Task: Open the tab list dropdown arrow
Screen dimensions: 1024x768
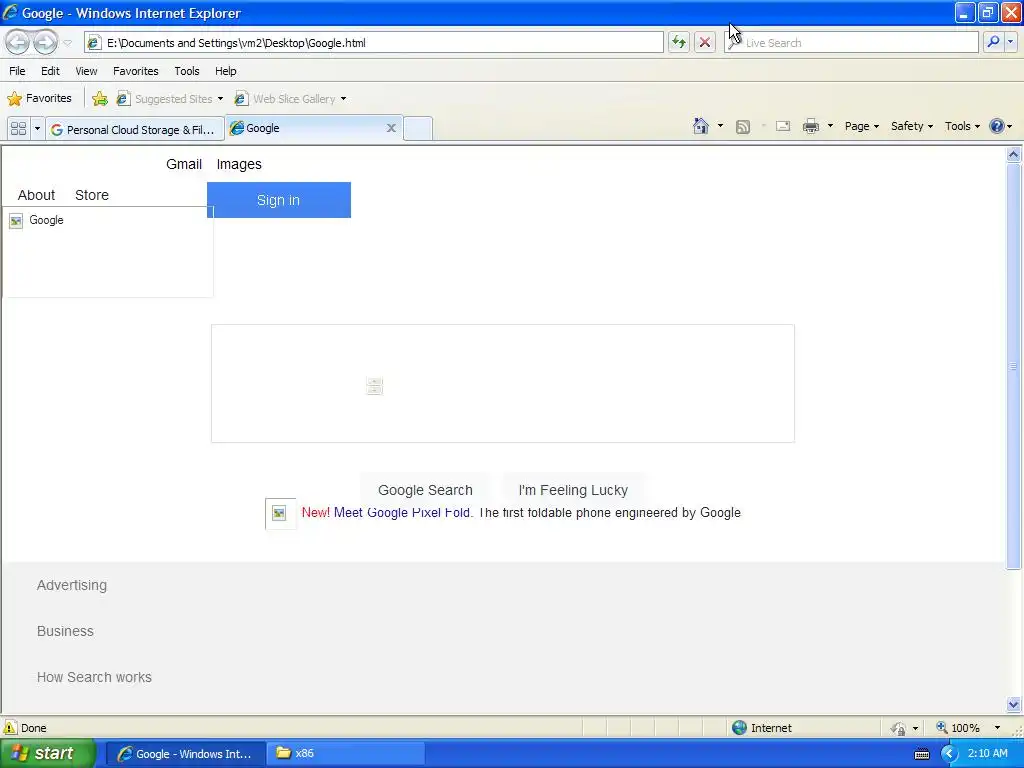Action: pos(37,129)
